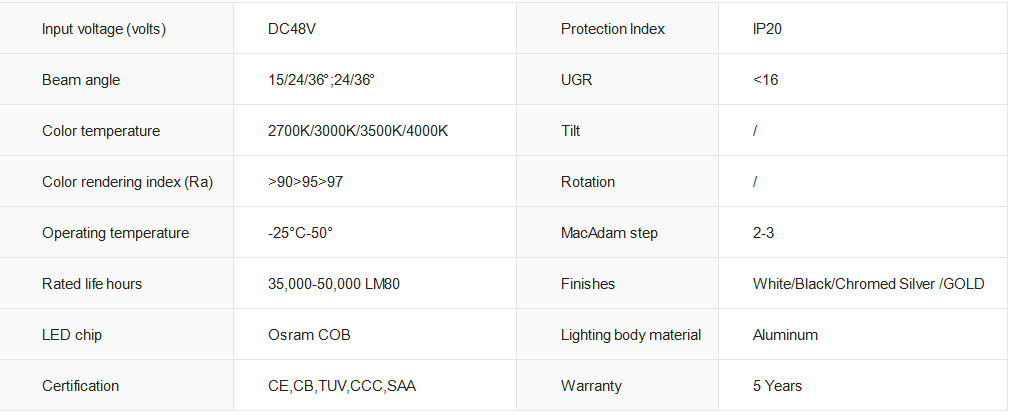Select the >90>95>97 value
Viewport: 1010px width, 415px height.
(x=305, y=182)
